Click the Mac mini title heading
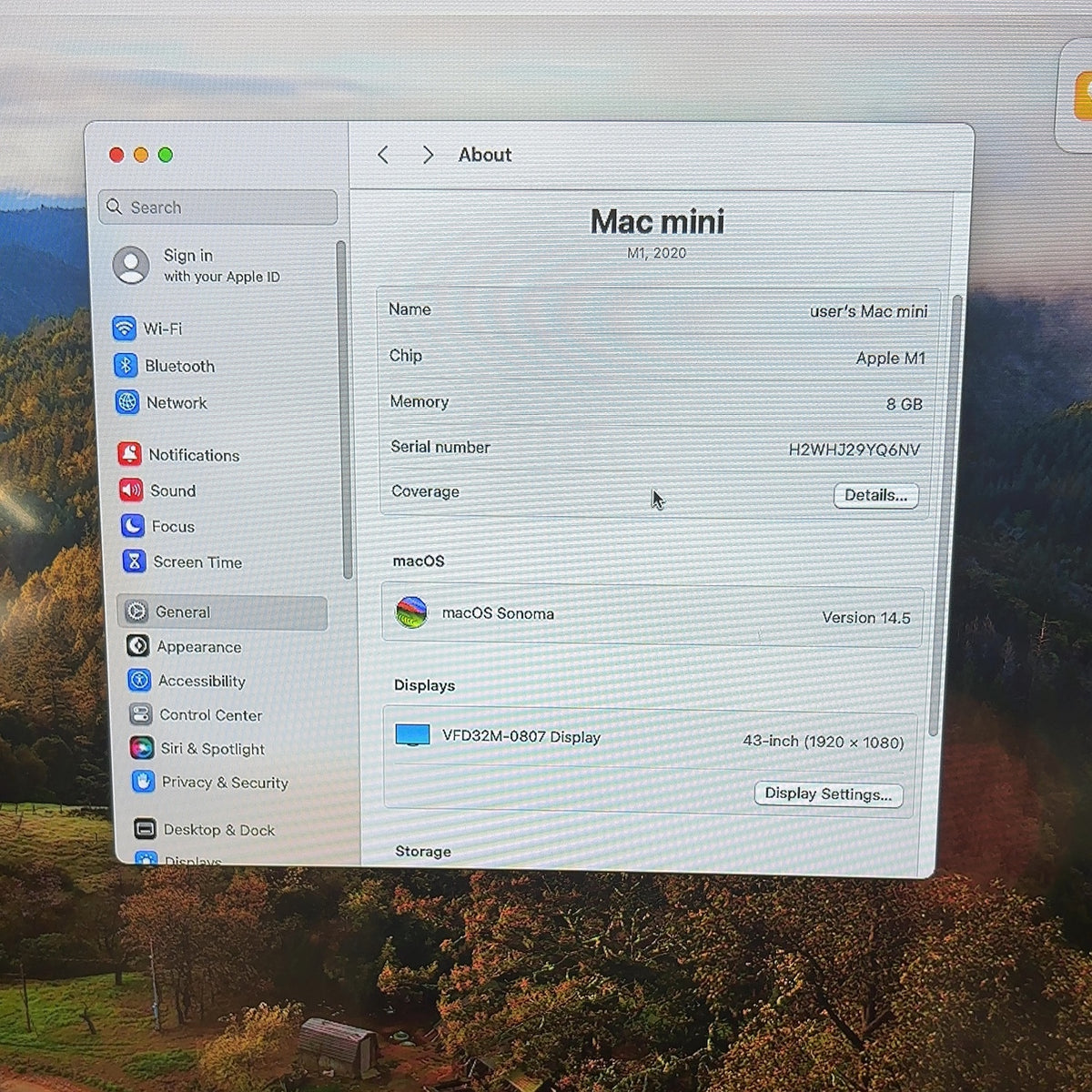This screenshot has height=1092, width=1092. (x=657, y=221)
